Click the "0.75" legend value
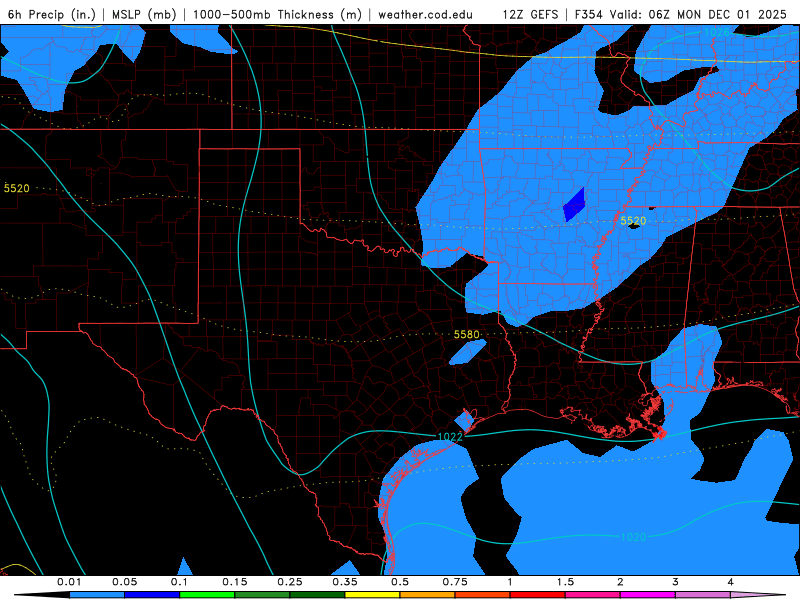 pos(455,582)
